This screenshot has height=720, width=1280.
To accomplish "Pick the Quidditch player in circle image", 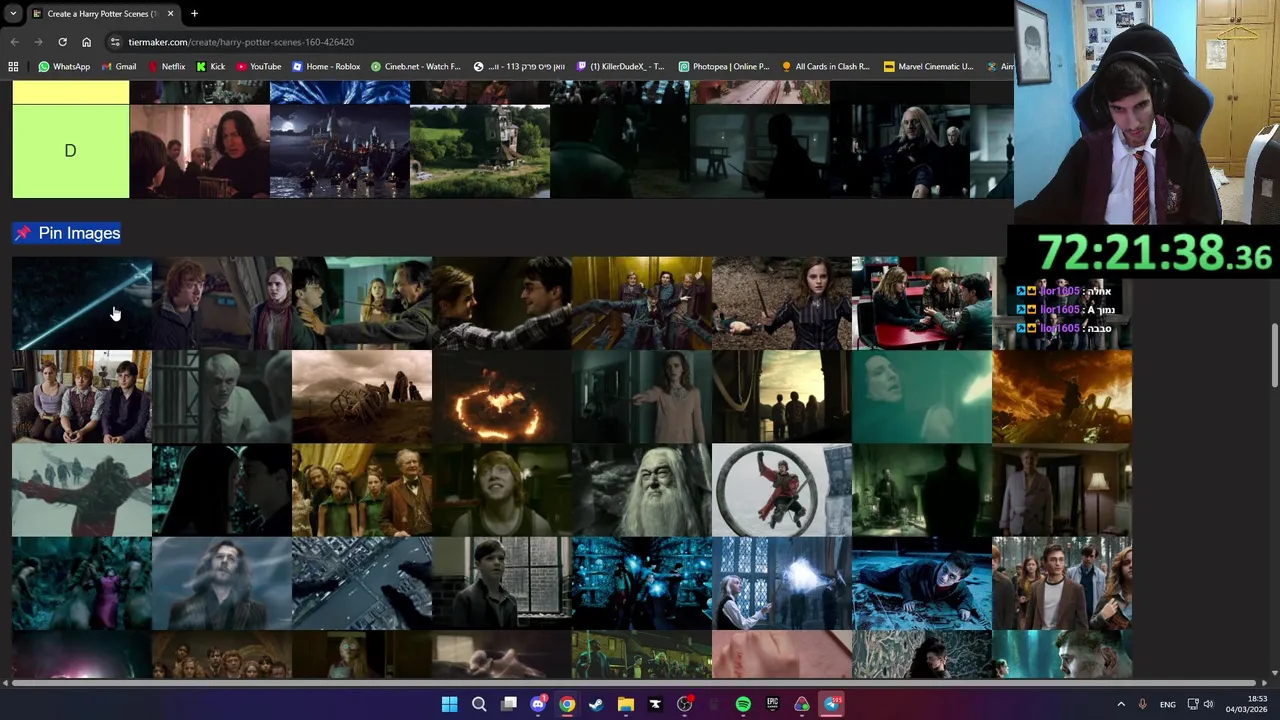I will coord(782,490).
